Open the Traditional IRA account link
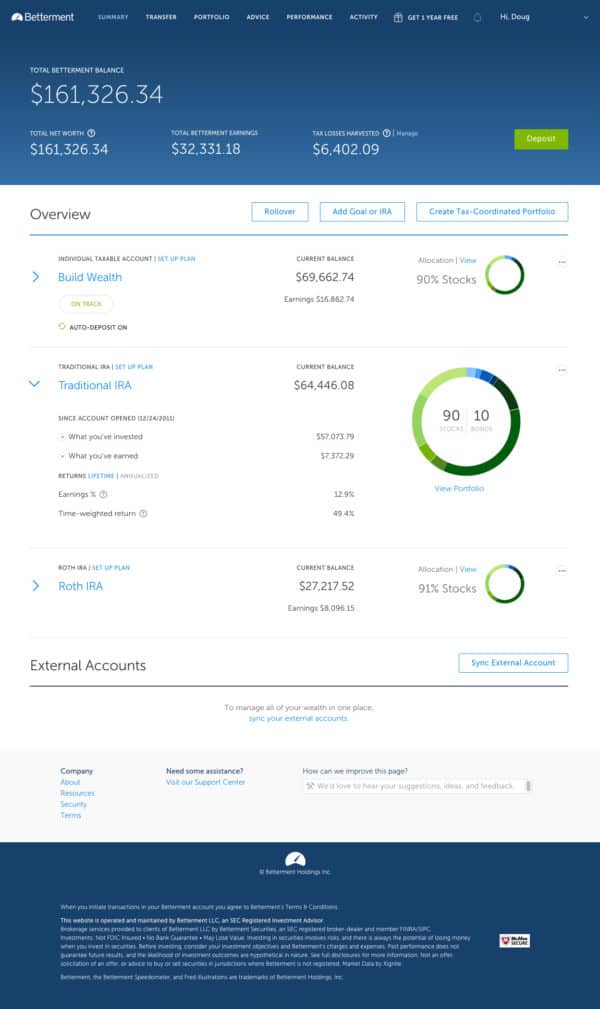 click(x=95, y=385)
